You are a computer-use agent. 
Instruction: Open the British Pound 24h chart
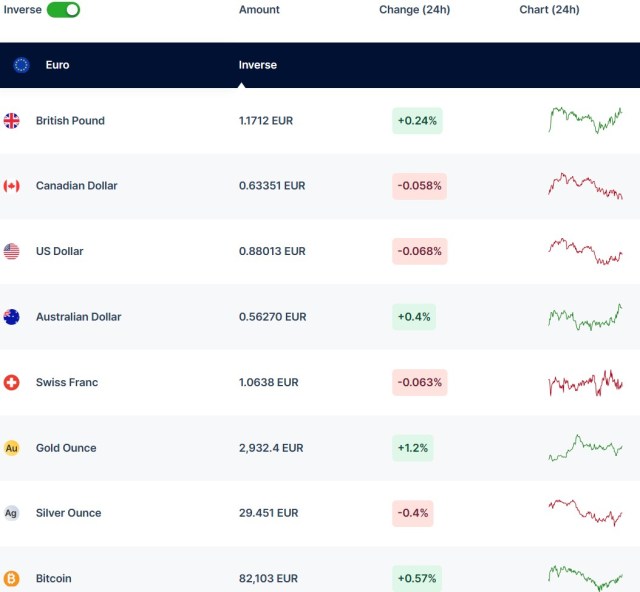tap(585, 120)
